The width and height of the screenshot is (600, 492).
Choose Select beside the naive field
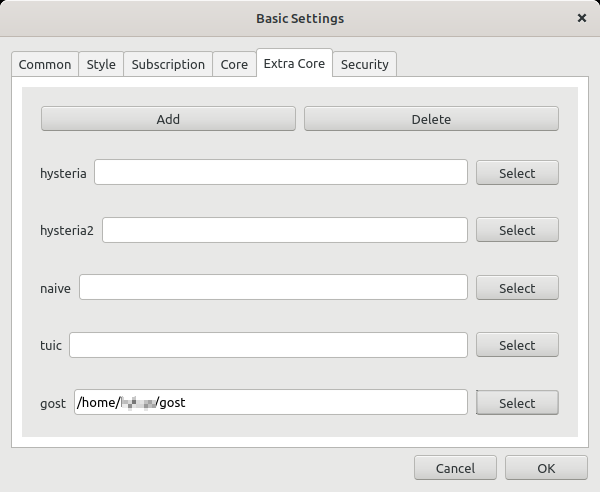click(x=517, y=288)
